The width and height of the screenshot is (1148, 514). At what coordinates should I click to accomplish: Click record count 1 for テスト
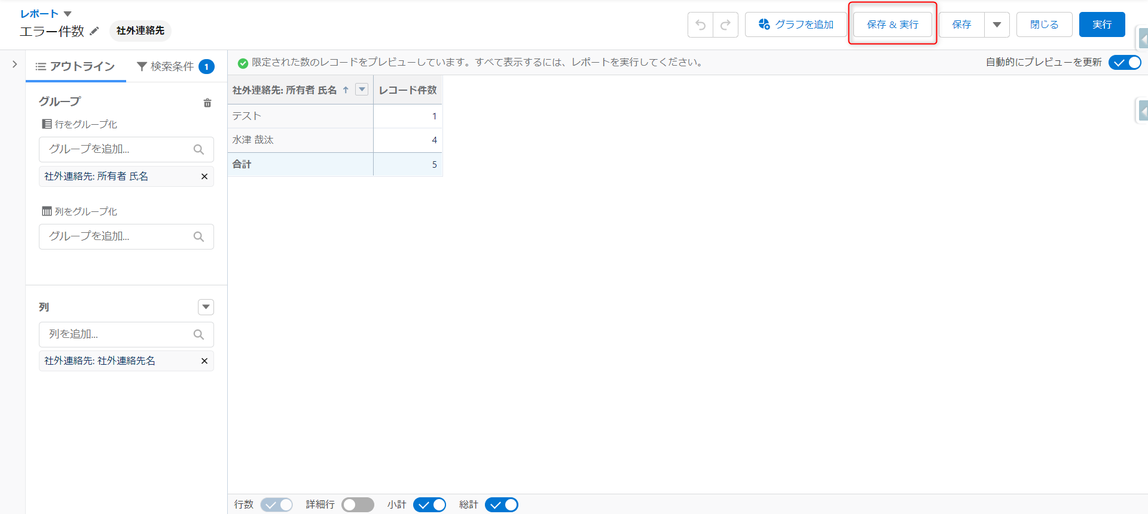[408, 116]
